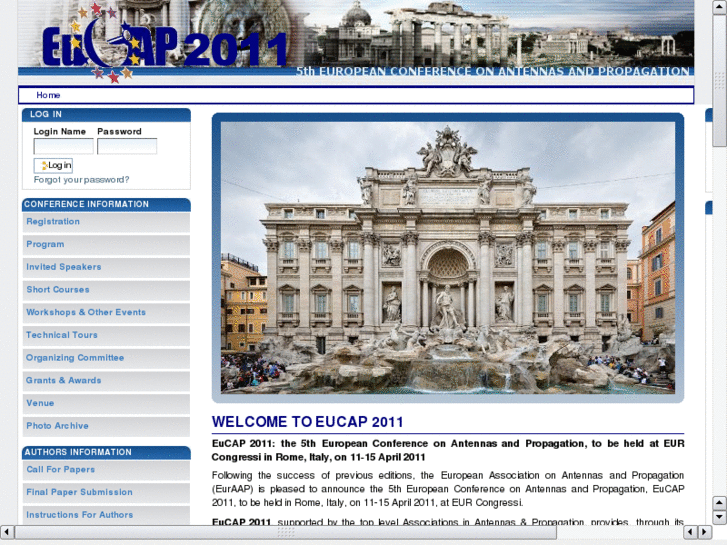Click the CONFERENCE INFORMATION panel header
This screenshot has width=727, height=545.
106,205
